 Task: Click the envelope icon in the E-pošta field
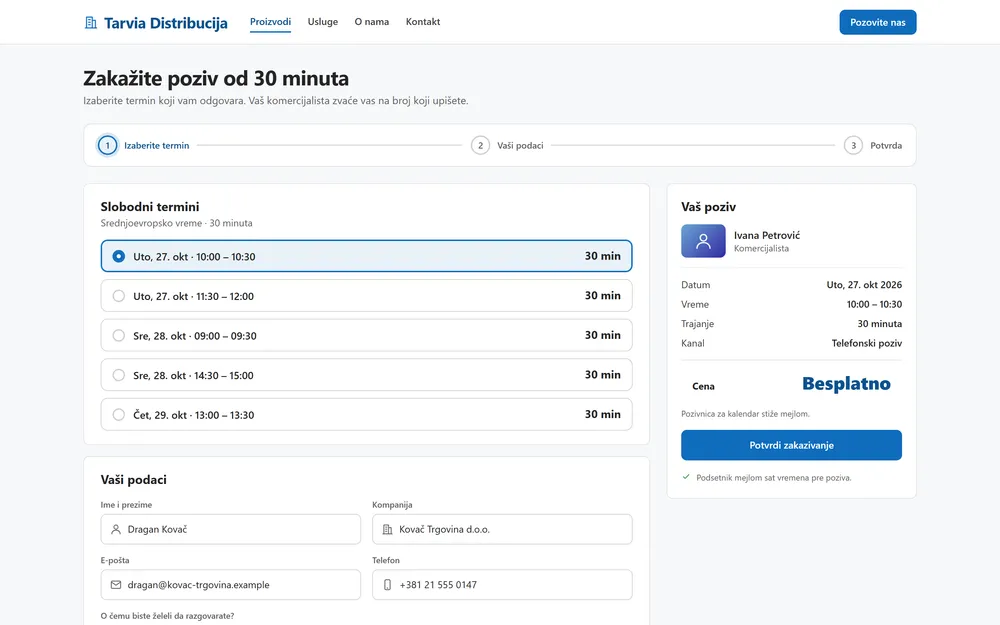coord(115,585)
